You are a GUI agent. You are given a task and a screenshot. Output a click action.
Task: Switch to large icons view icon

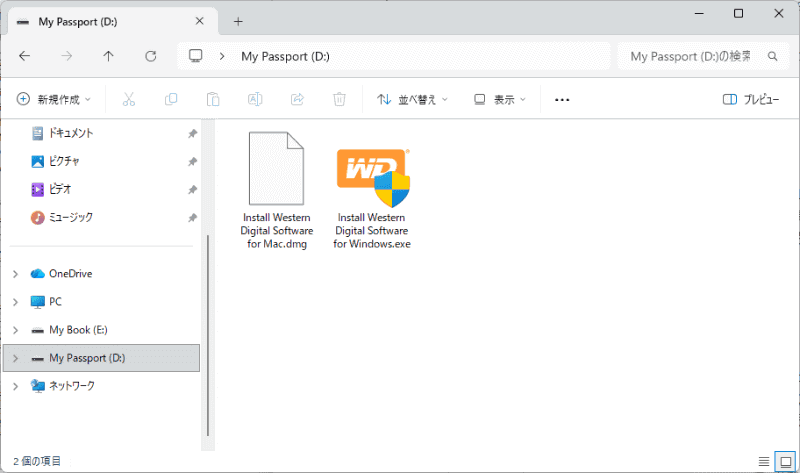point(785,462)
